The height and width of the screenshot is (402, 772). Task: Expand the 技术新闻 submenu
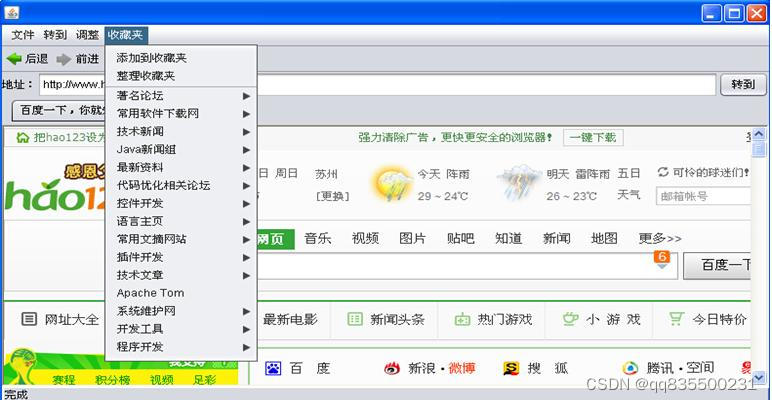pos(181,132)
